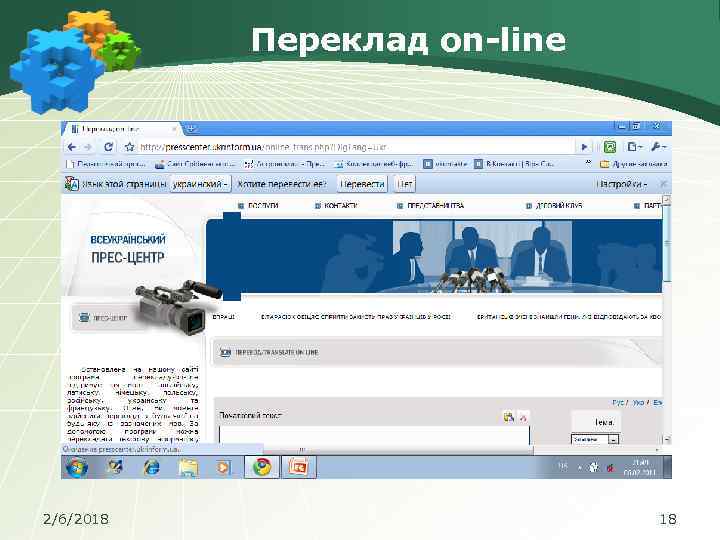Open Windows Media Player from taskbar
This screenshot has height=540, width=720.
(223, 467)
